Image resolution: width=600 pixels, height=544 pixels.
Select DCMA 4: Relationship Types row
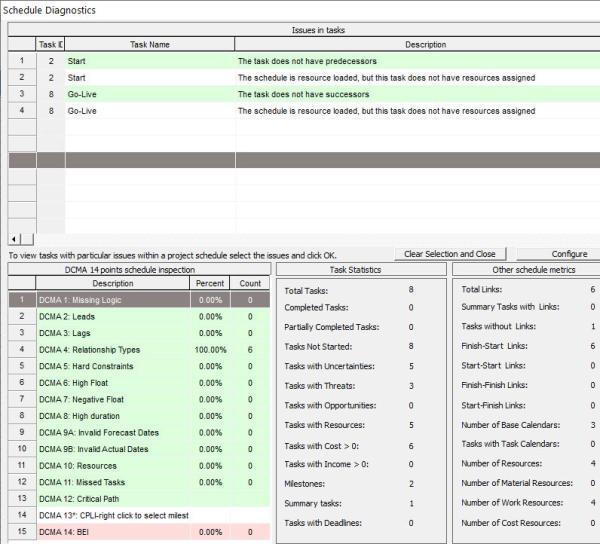pos(139,350)
